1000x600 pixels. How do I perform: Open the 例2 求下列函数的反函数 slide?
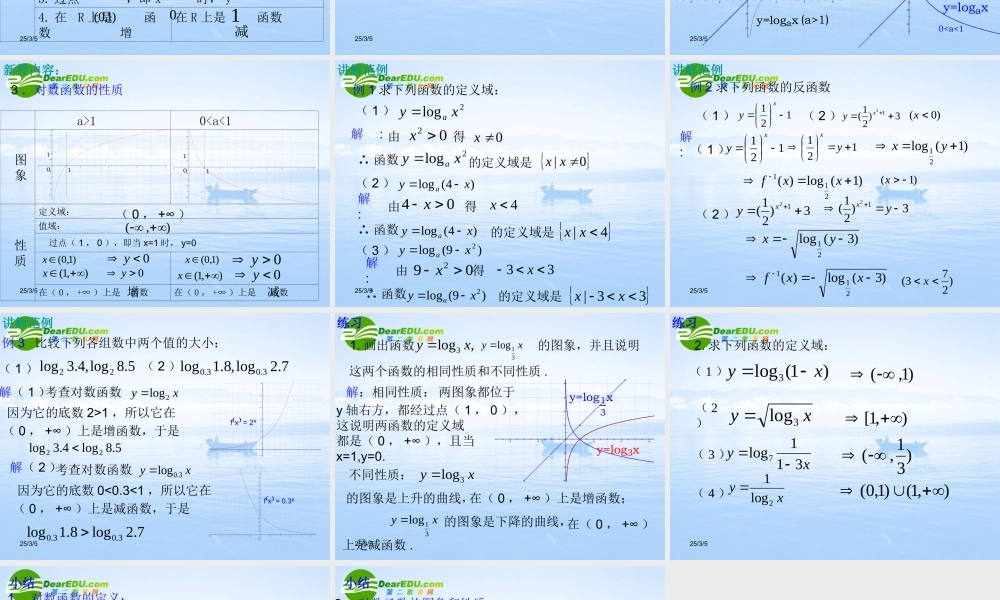[835, 184]
